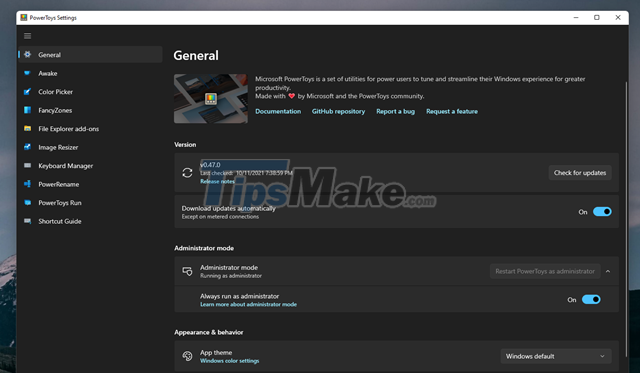Click the Request a feature link
This screenshot has height=373, width=640.
452,111
